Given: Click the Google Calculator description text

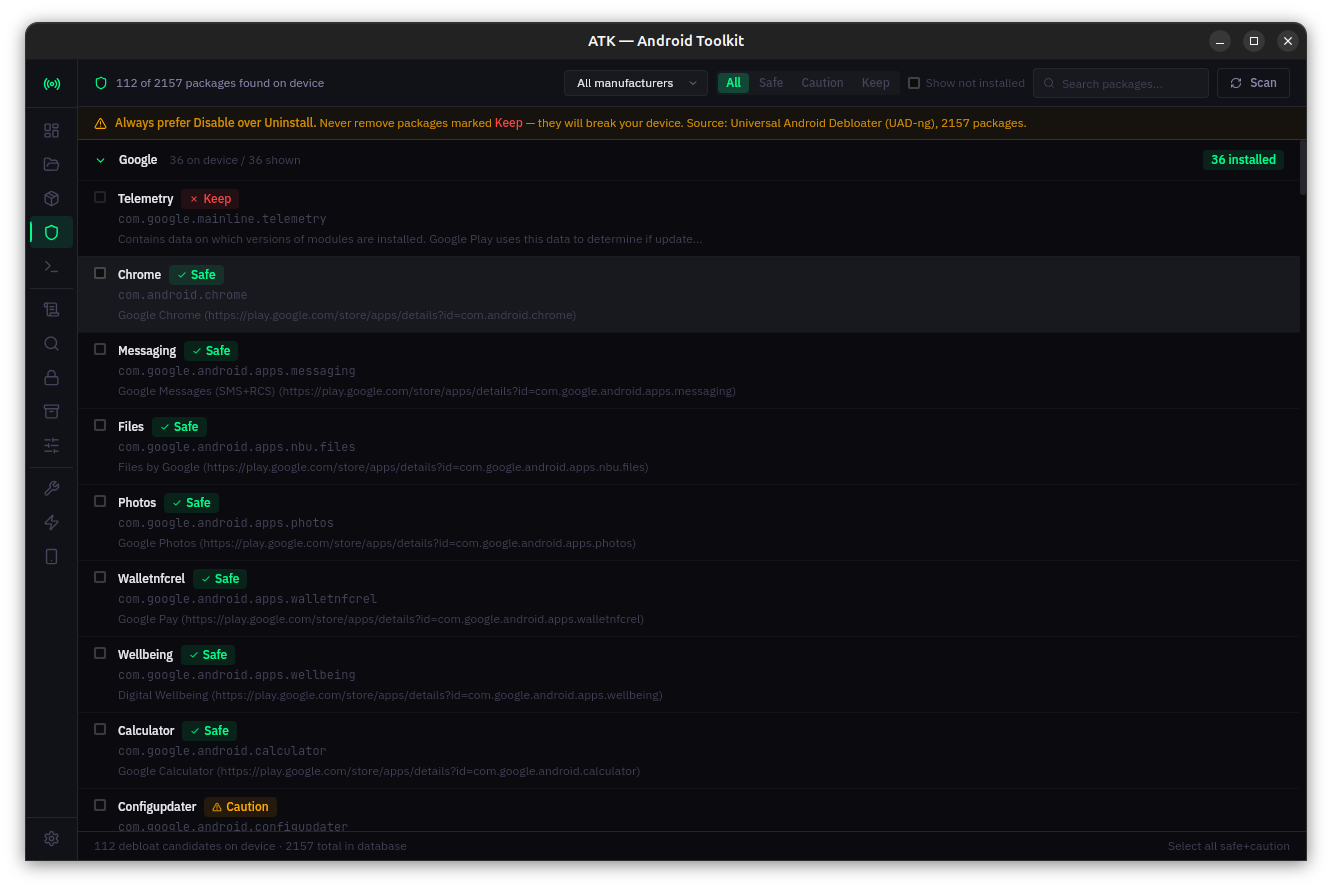Looking at the screenshot, I should 379,771.
